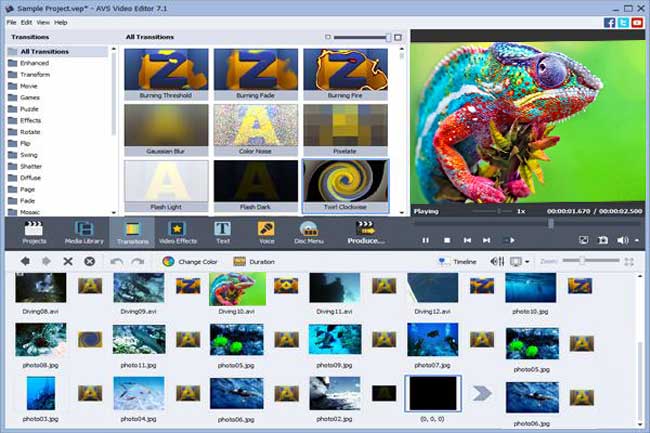Open the Projects section
Image resolution: width=650 pixels, height=433 pixels.
[35, 231]
